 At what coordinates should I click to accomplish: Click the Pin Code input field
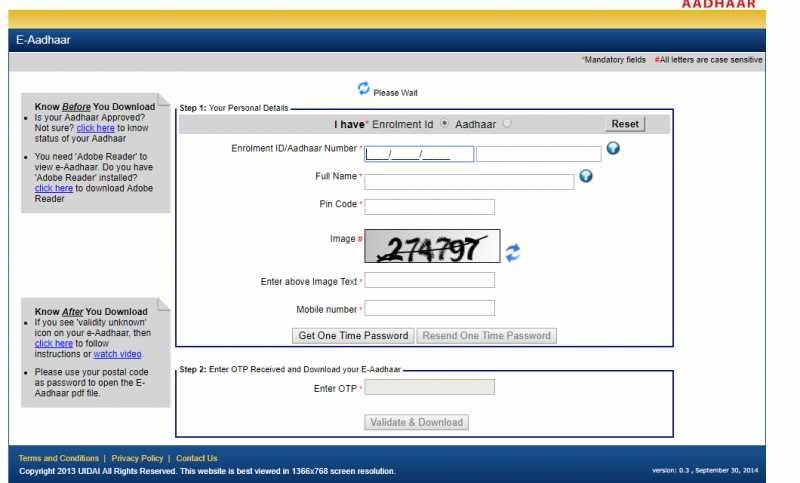click(429, 207)
